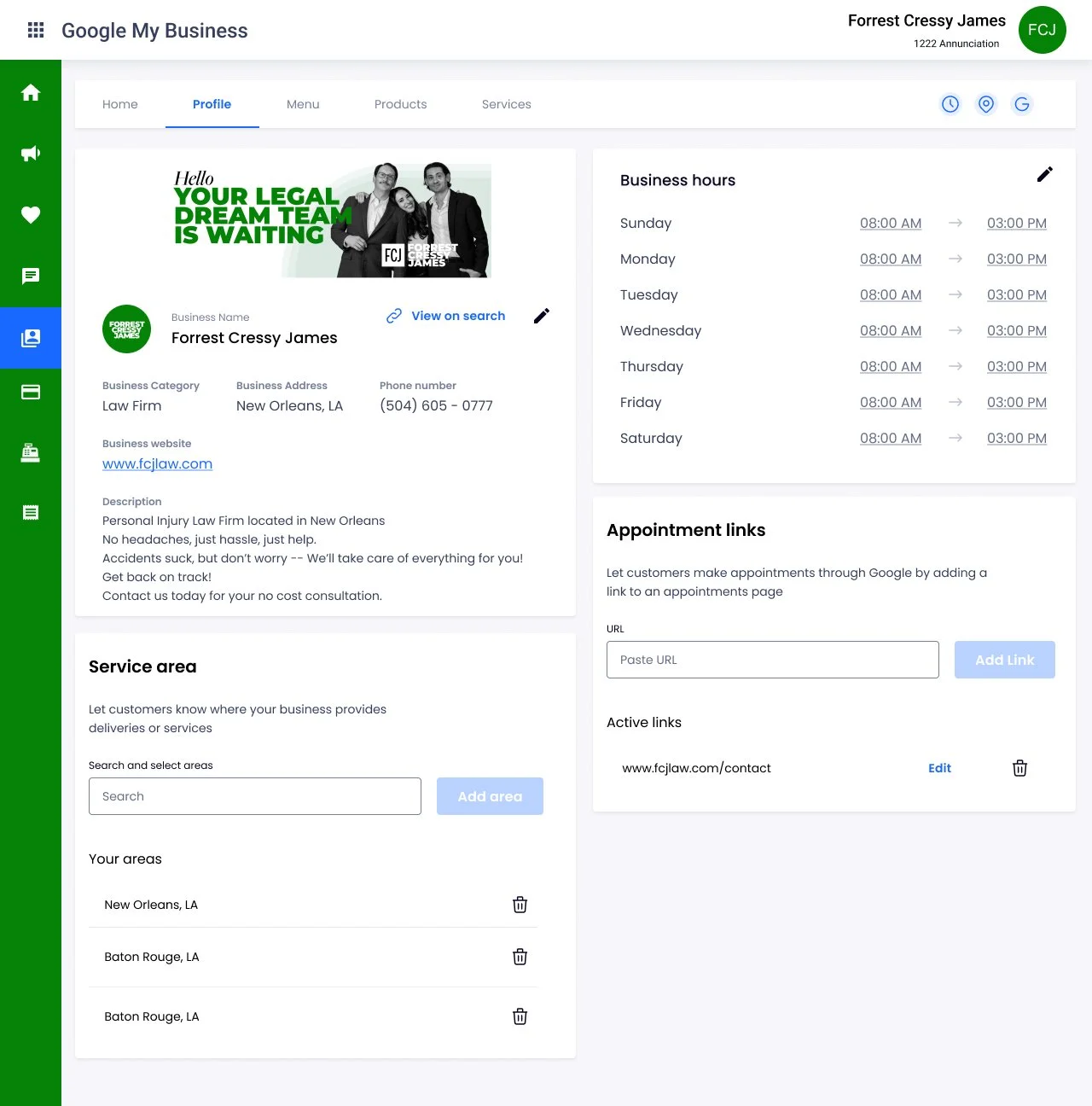Viewport: 1092px width, 1106px height.
Task: Open the Services tab
Action: (x=507, y=104)
